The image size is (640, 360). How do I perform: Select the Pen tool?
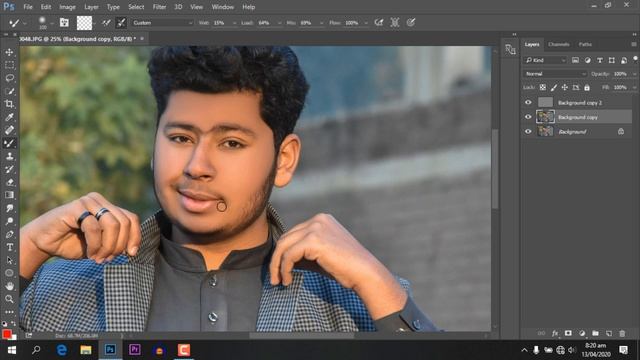point(9,234)
